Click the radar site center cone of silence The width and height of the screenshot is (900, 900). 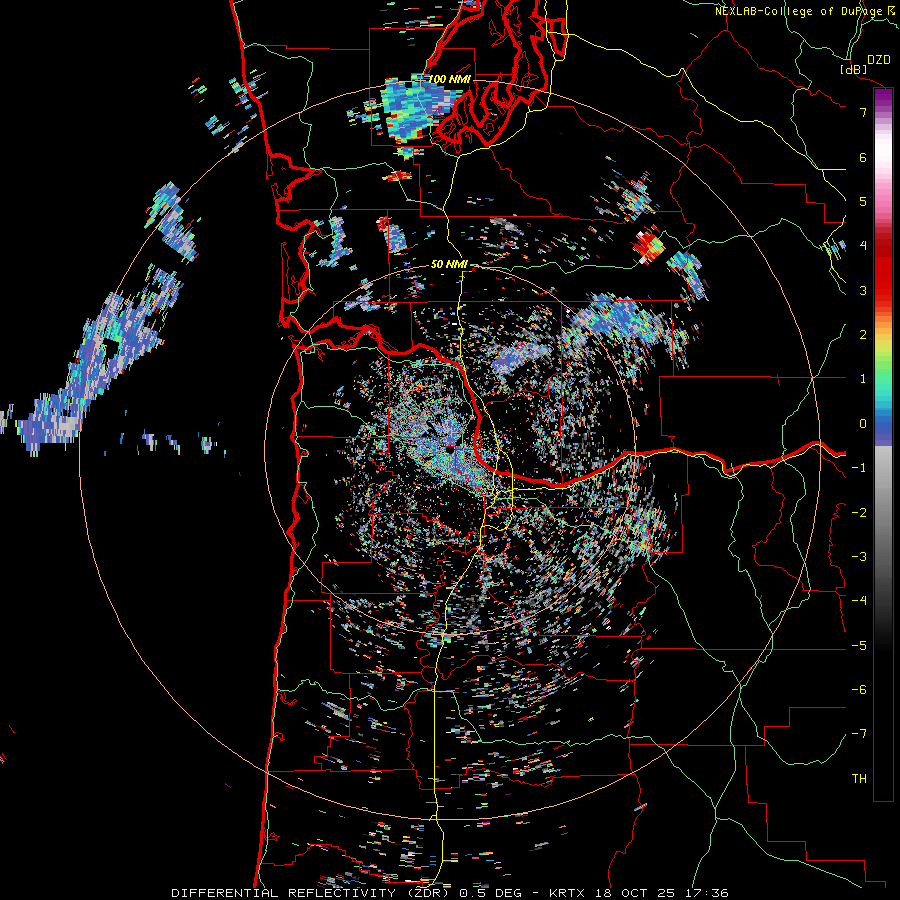coord(452,451)
